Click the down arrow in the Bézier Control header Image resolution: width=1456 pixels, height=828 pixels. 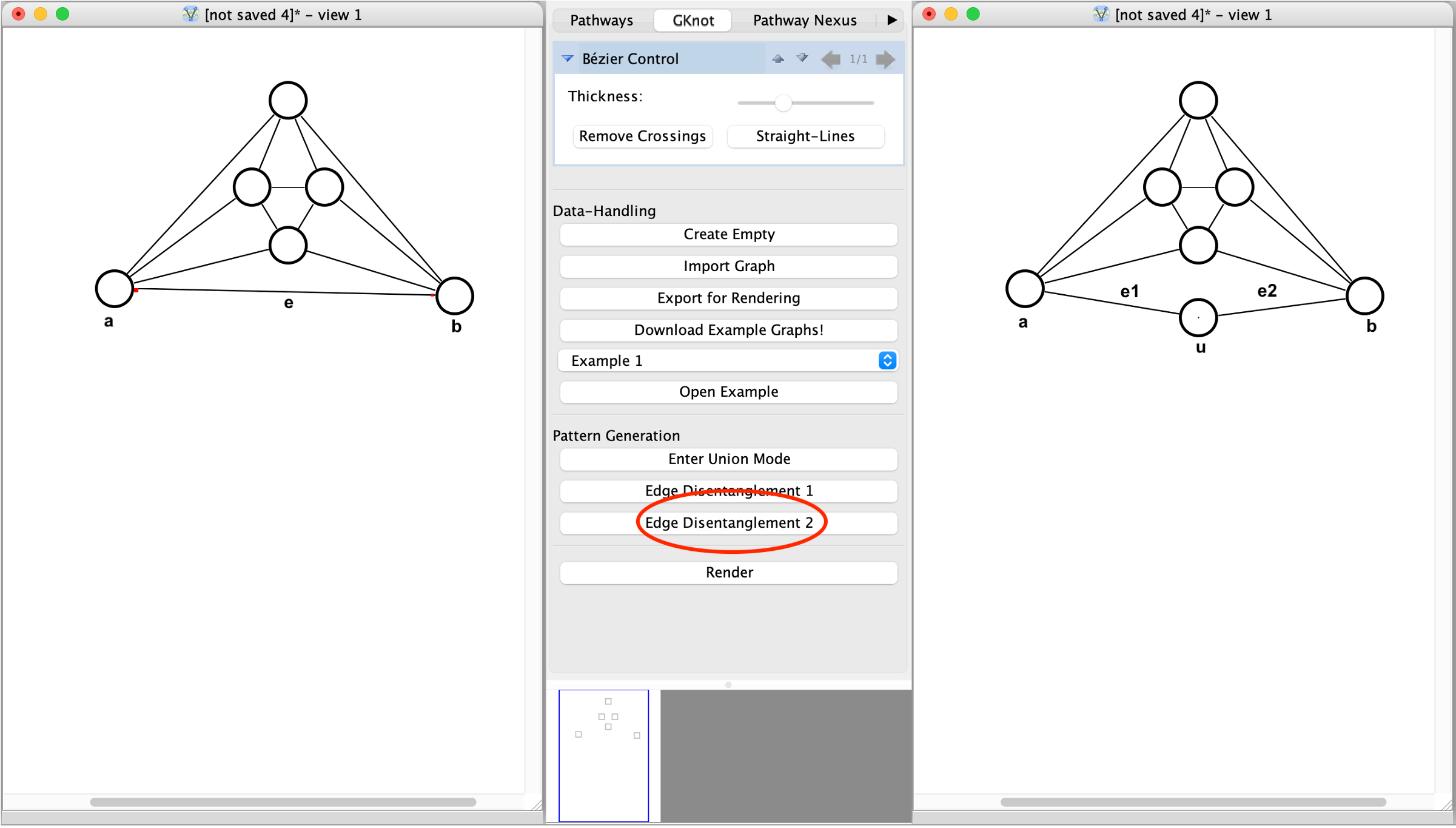point(802,59)
